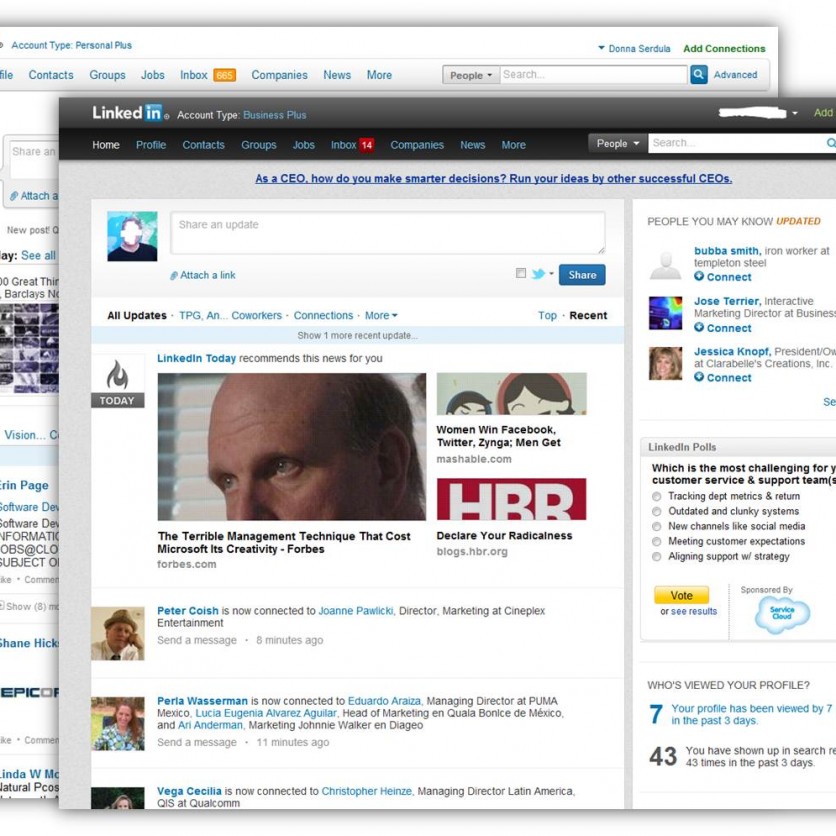Click into the Share an update box
This screenshot has width=836, height=836.
387,233
